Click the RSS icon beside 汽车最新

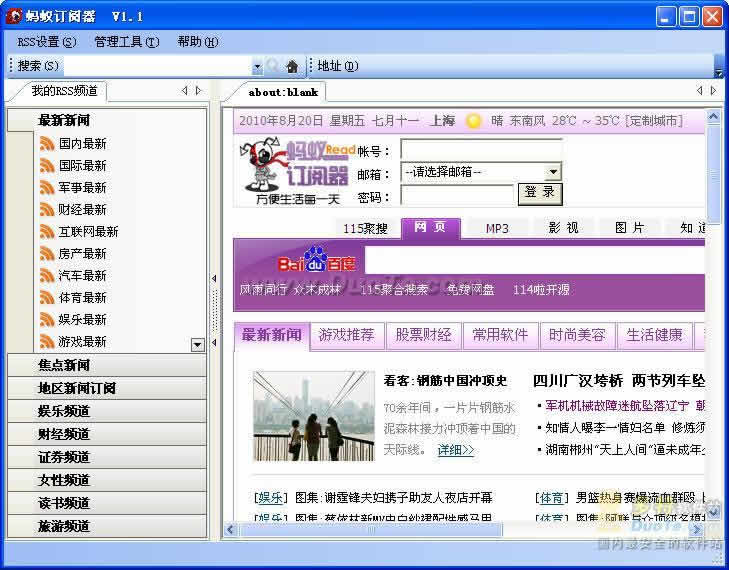47,276
